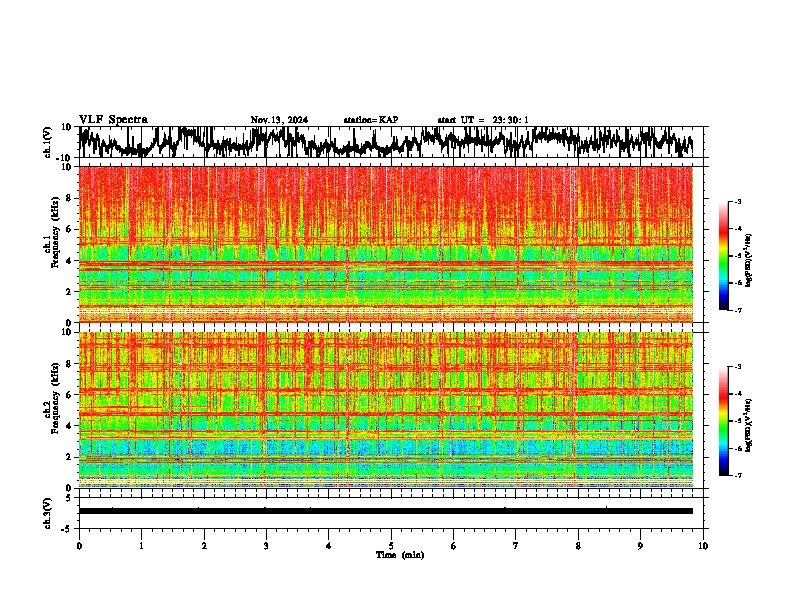This screenshot has width=792, height=612.
Task: Click the "VLF Spectra" title text
Action: click(113, 120)
